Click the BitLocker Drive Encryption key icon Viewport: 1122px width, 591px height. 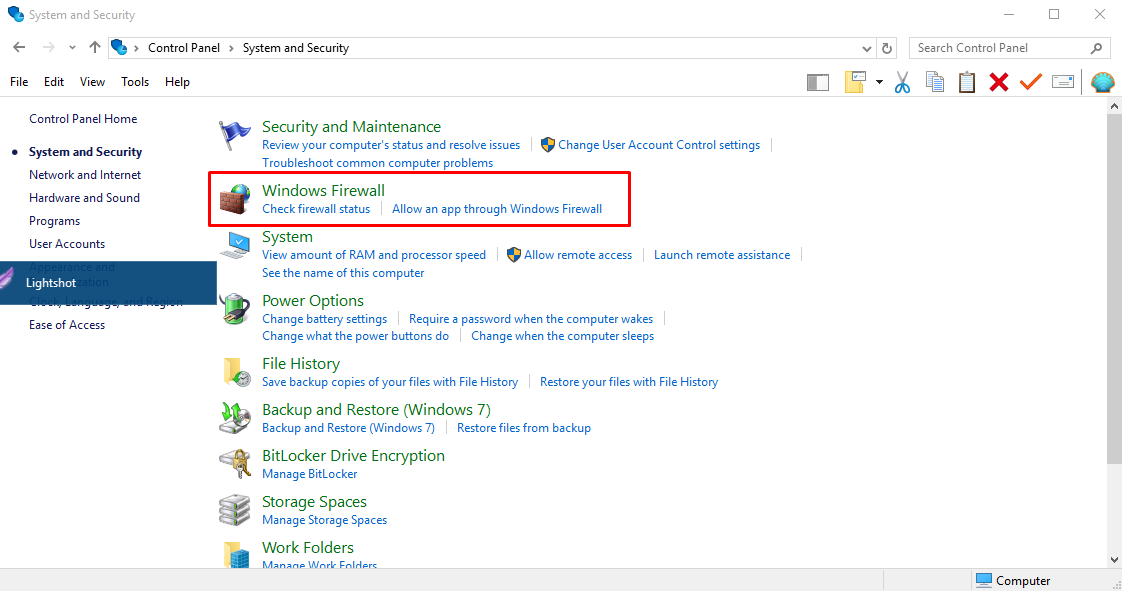(x=235, y=464)
